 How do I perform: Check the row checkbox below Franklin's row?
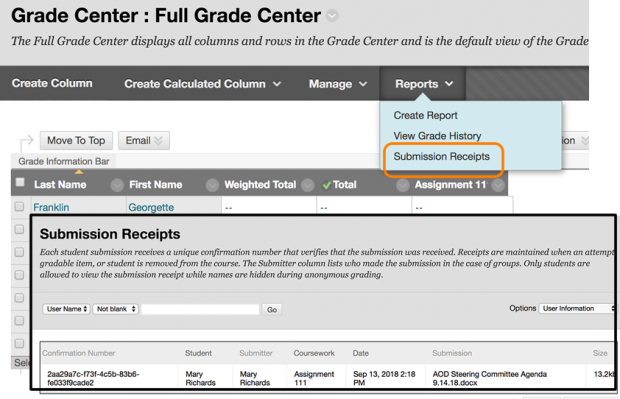(19, 229)
